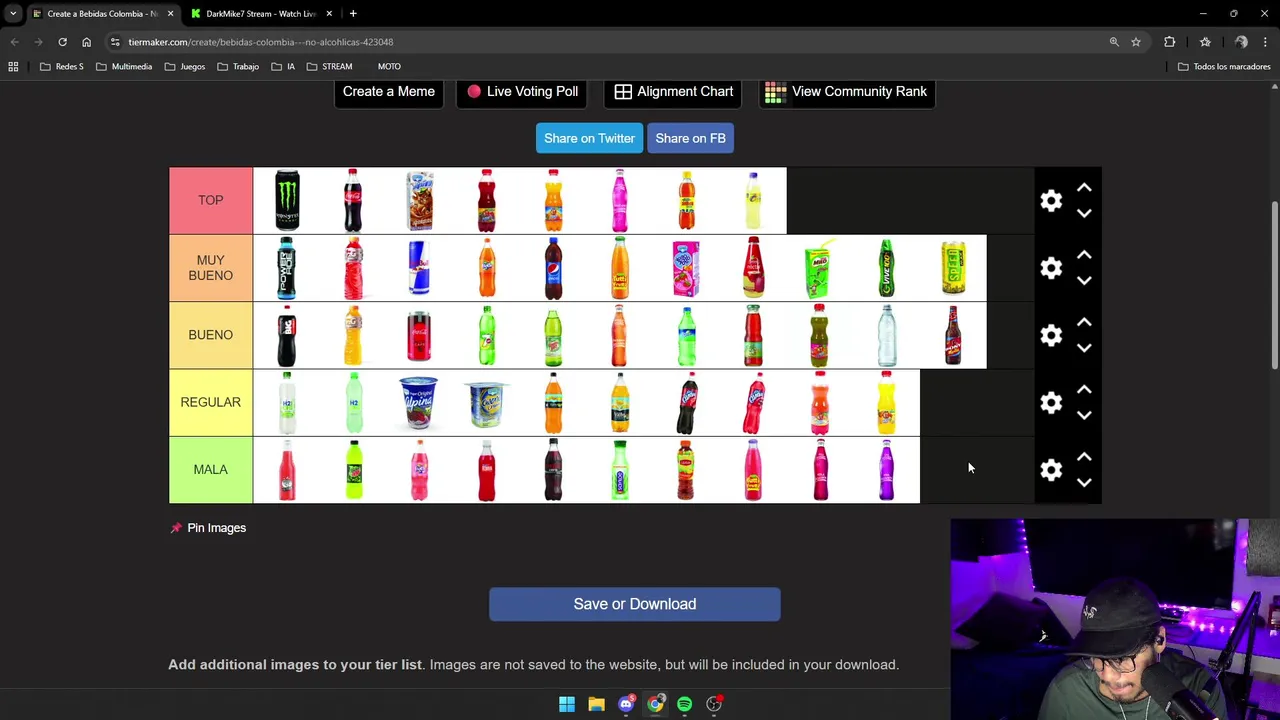
Task: Open Discord from taskbar
Action: pos(626,704)
